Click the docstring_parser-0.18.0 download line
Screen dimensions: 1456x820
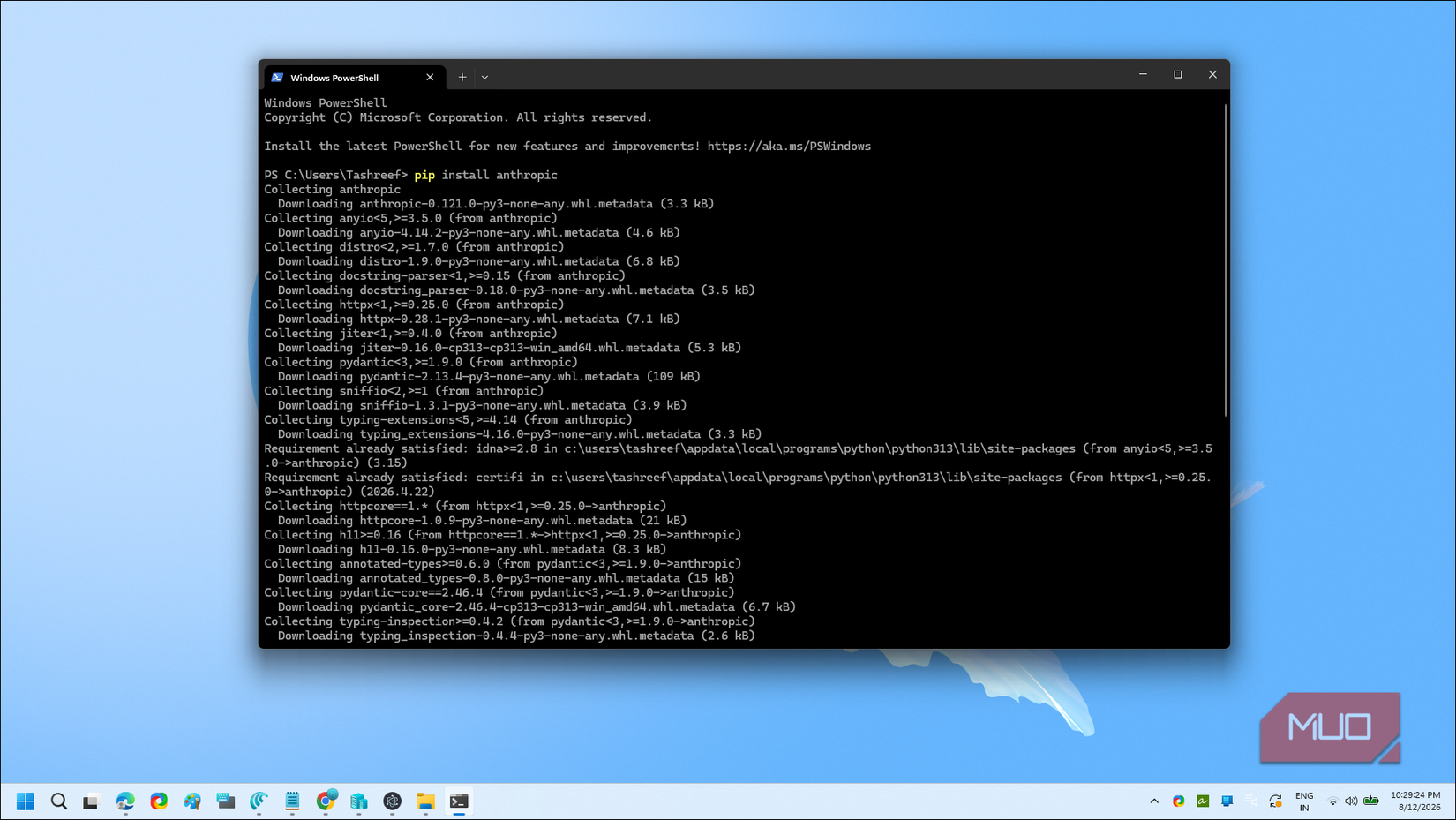point(516,290)
